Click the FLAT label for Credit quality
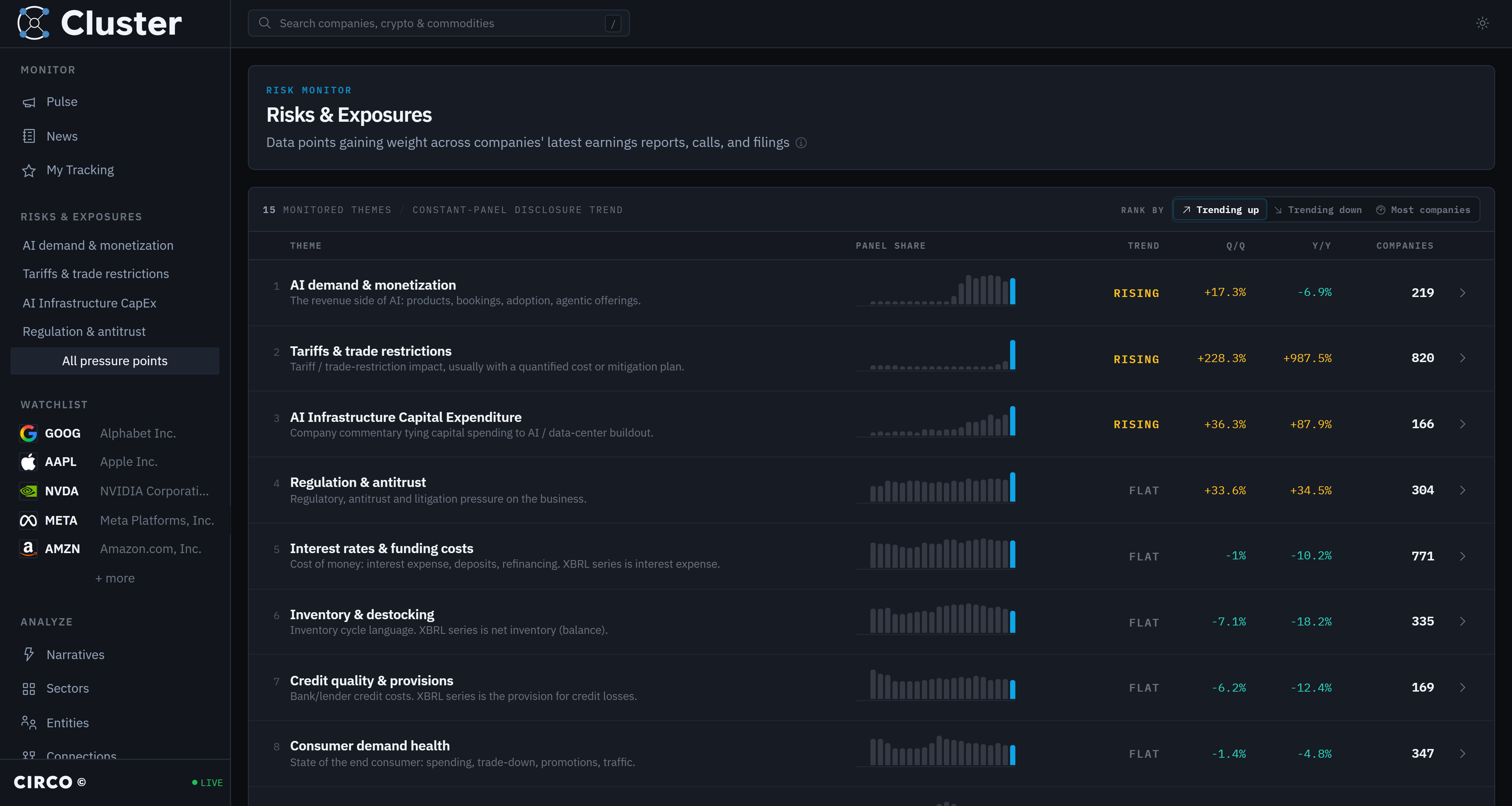1512x806 pixels. coord(1144,687)
